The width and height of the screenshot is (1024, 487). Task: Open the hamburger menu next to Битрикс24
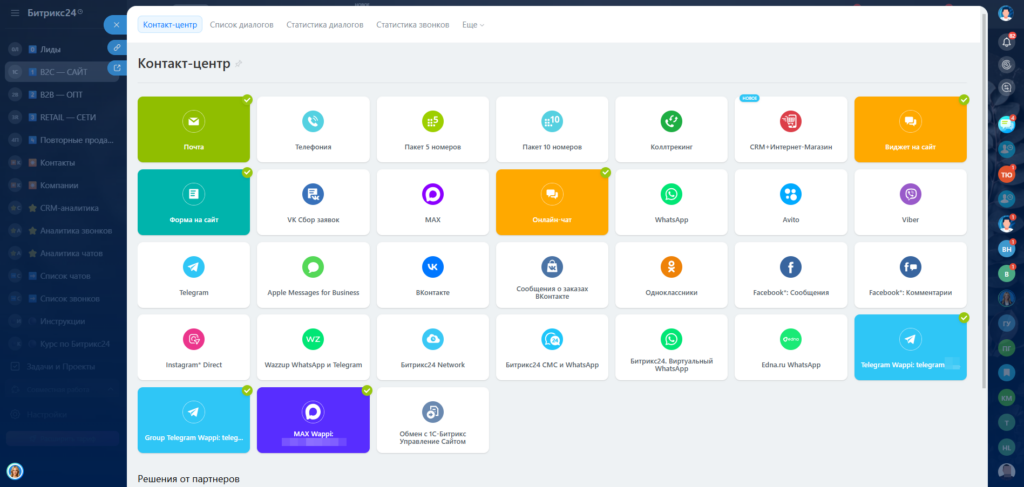point(14,12)
